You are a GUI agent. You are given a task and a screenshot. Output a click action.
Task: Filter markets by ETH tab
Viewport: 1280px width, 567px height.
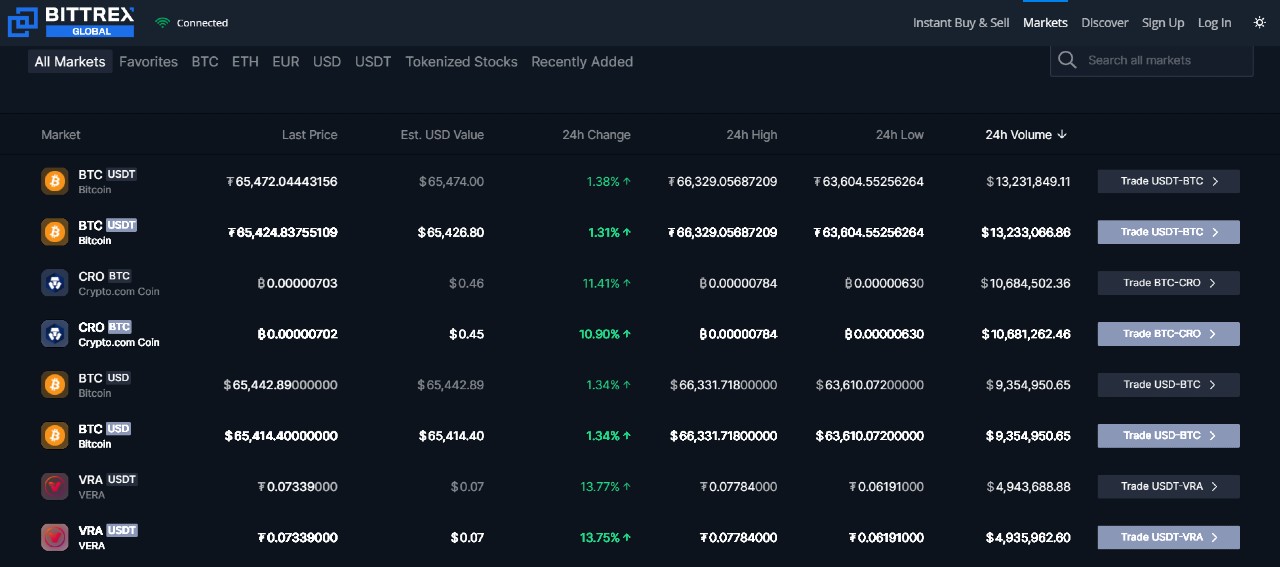pyautogui.click(x=245, y=61)
